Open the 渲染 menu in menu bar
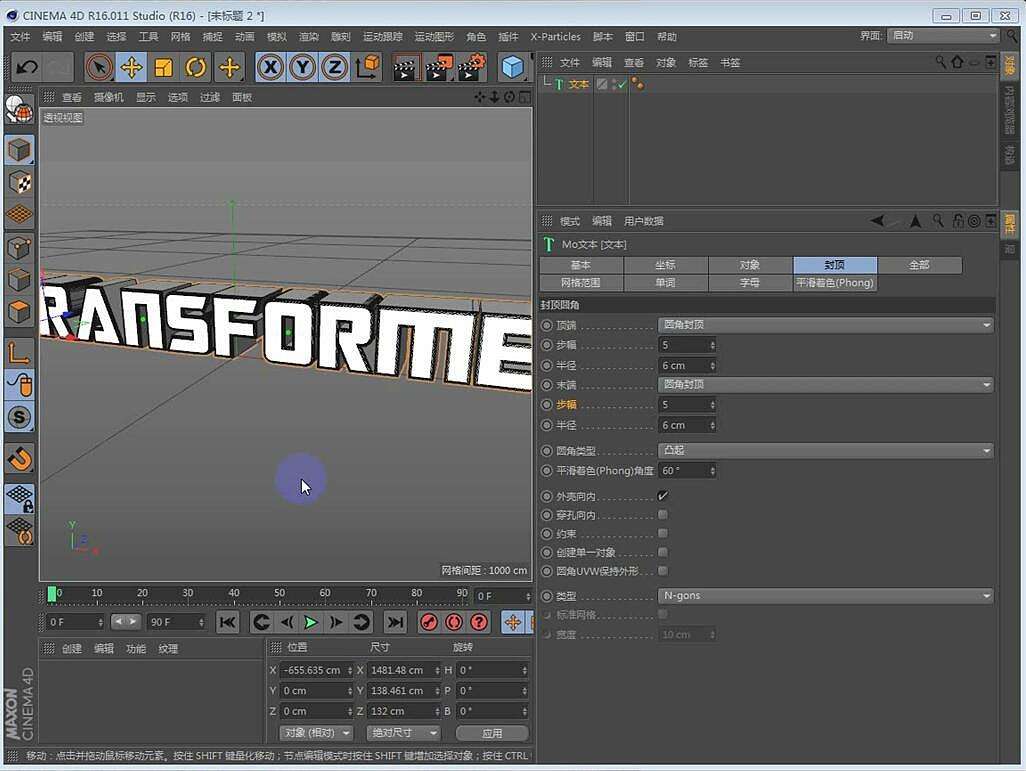The width and height of the screenshot is (1026, 771). 308,37
